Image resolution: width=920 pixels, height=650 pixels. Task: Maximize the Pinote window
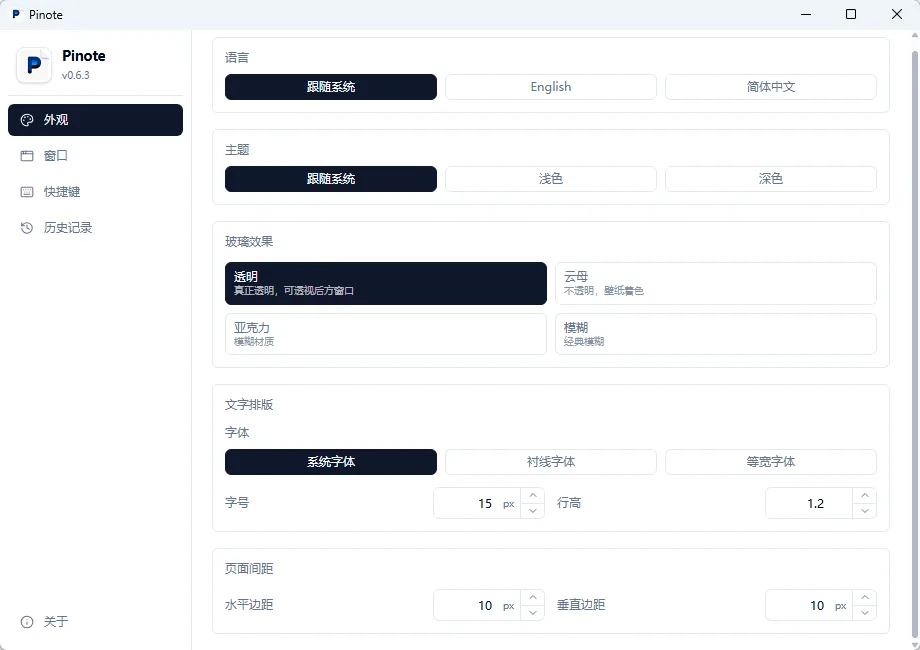(851, 14)
